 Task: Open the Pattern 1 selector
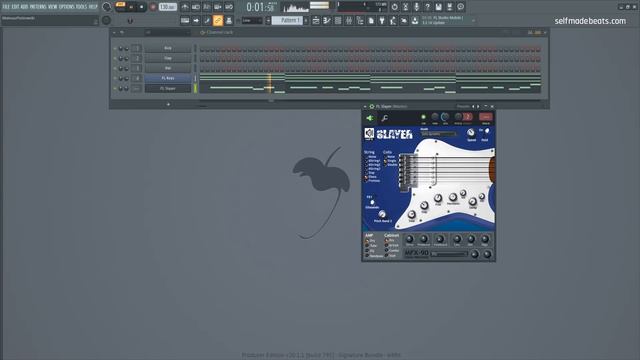coord(287,20)
